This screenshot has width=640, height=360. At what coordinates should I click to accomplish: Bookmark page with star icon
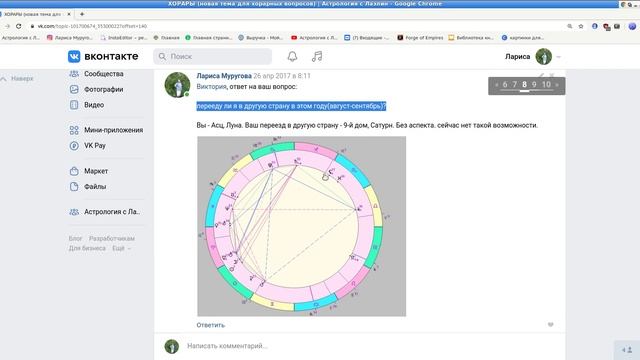(581, 26)
